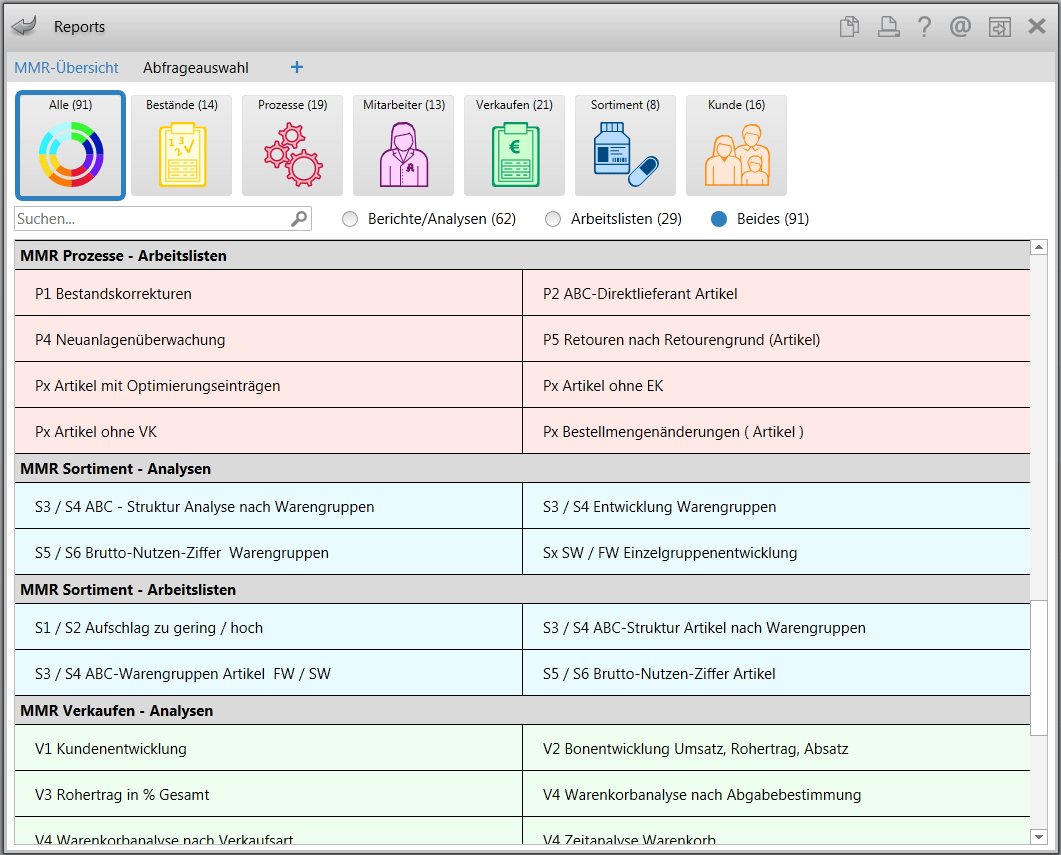Click MMR Sortiment - Analysen header
This screenshot has height=855, width=1061.
[x=522, y=469]
